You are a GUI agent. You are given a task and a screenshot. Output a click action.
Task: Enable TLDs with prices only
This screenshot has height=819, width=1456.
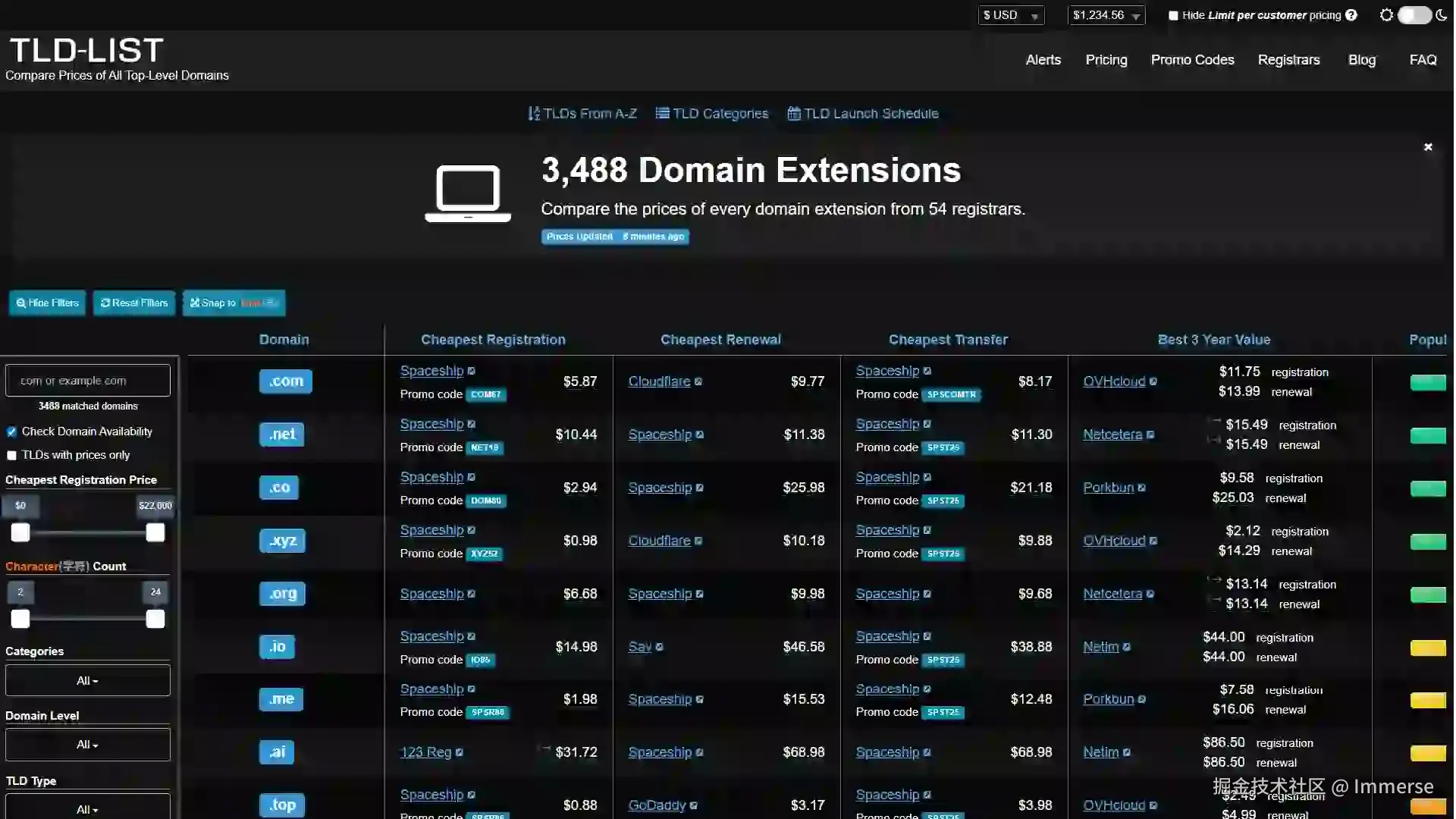(11, 455)
